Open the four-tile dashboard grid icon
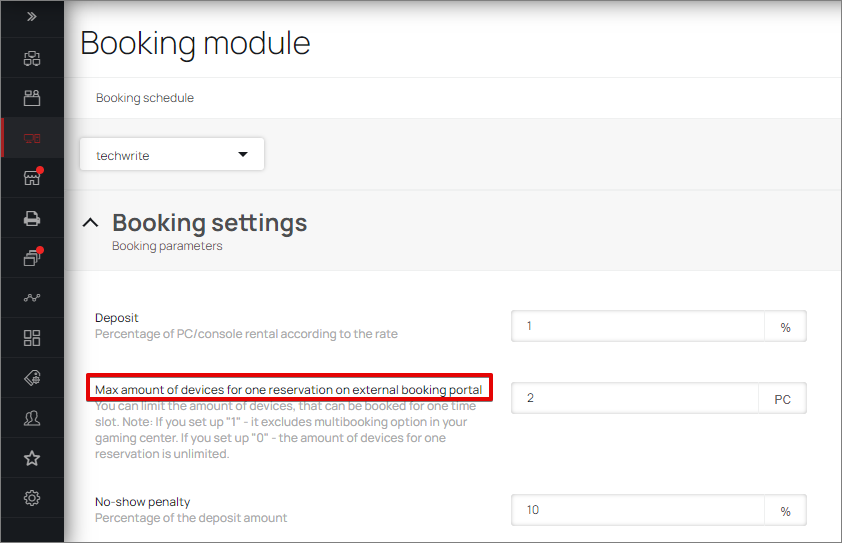 [x=32, y=338]
